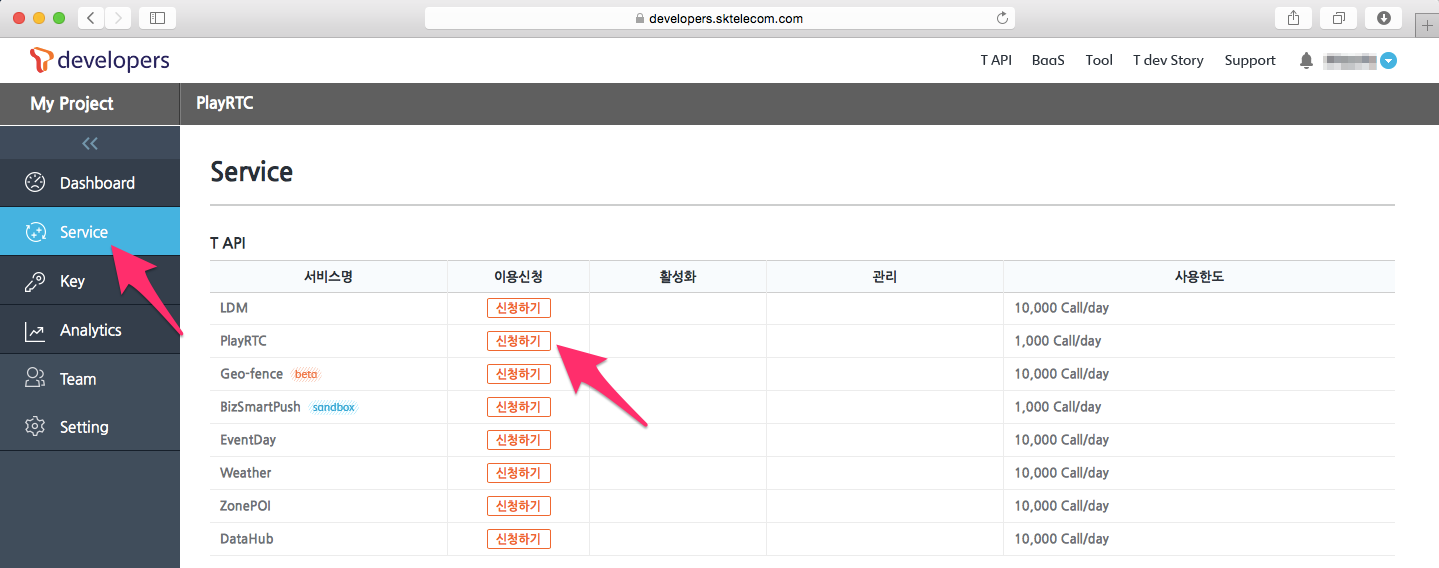1439x568 pixels.
Task: Open Safari share button
Action: pos(1293,18)
